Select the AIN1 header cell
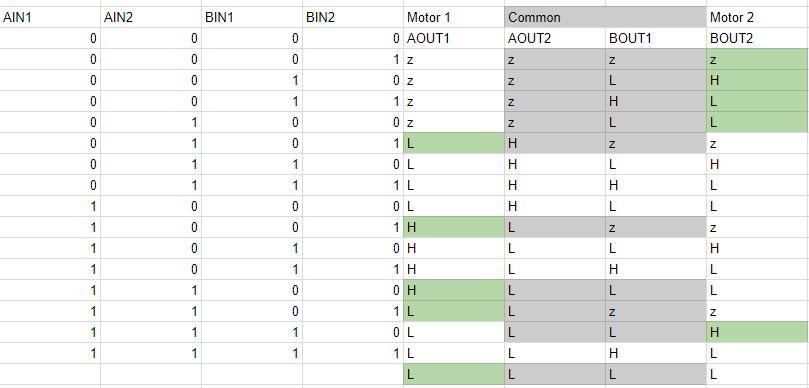The height and width of the screenshot is (388, 809). click(50, 18)
